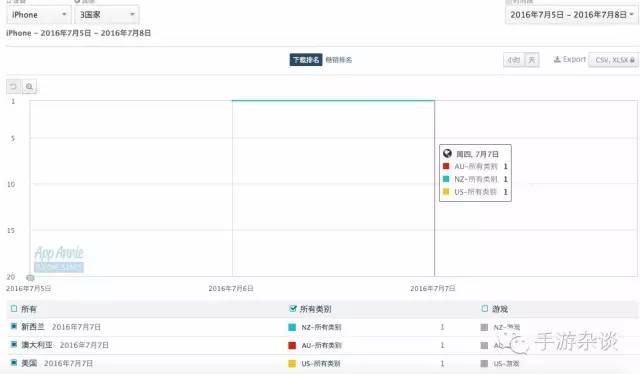Click the tooltip date 周四, 7月7日

click(x=477, y=154)
